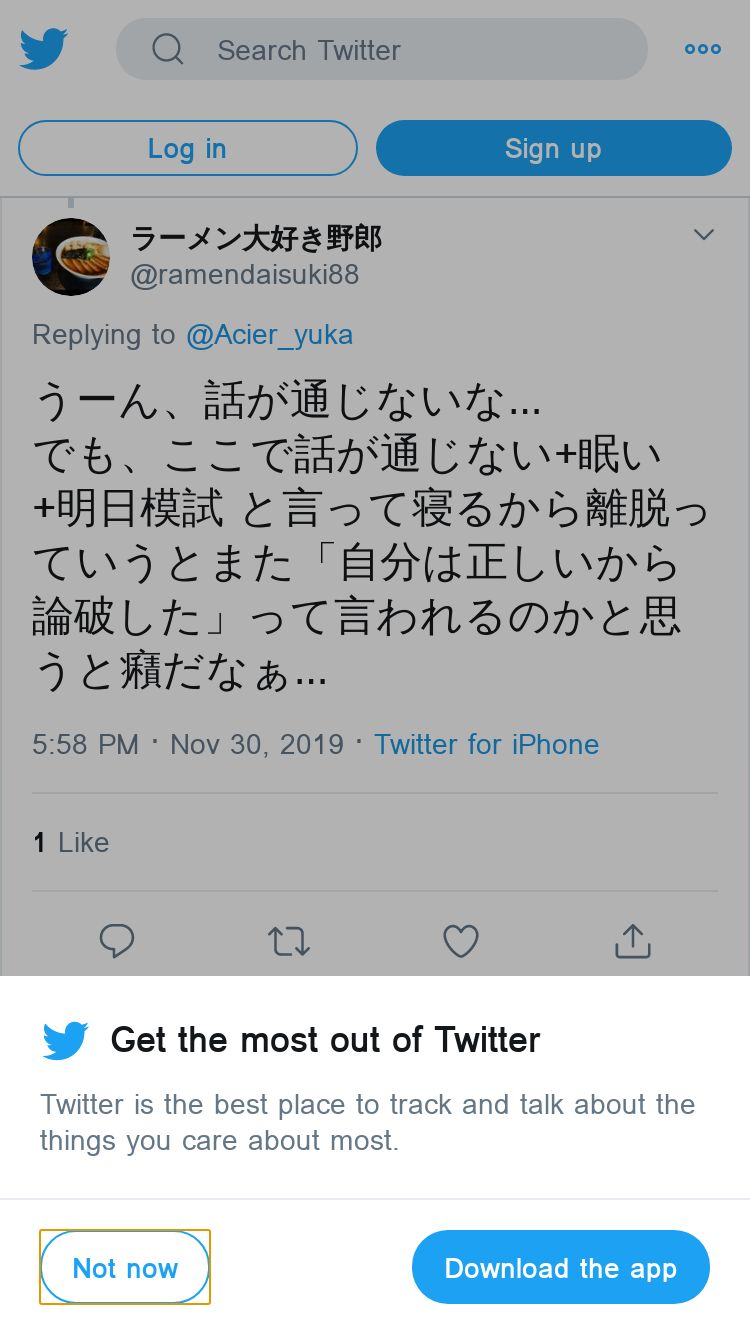This screenshot has height=1334, width=750.
Task: Open the @Acier_yuka profile link
Action: point(269,334)
